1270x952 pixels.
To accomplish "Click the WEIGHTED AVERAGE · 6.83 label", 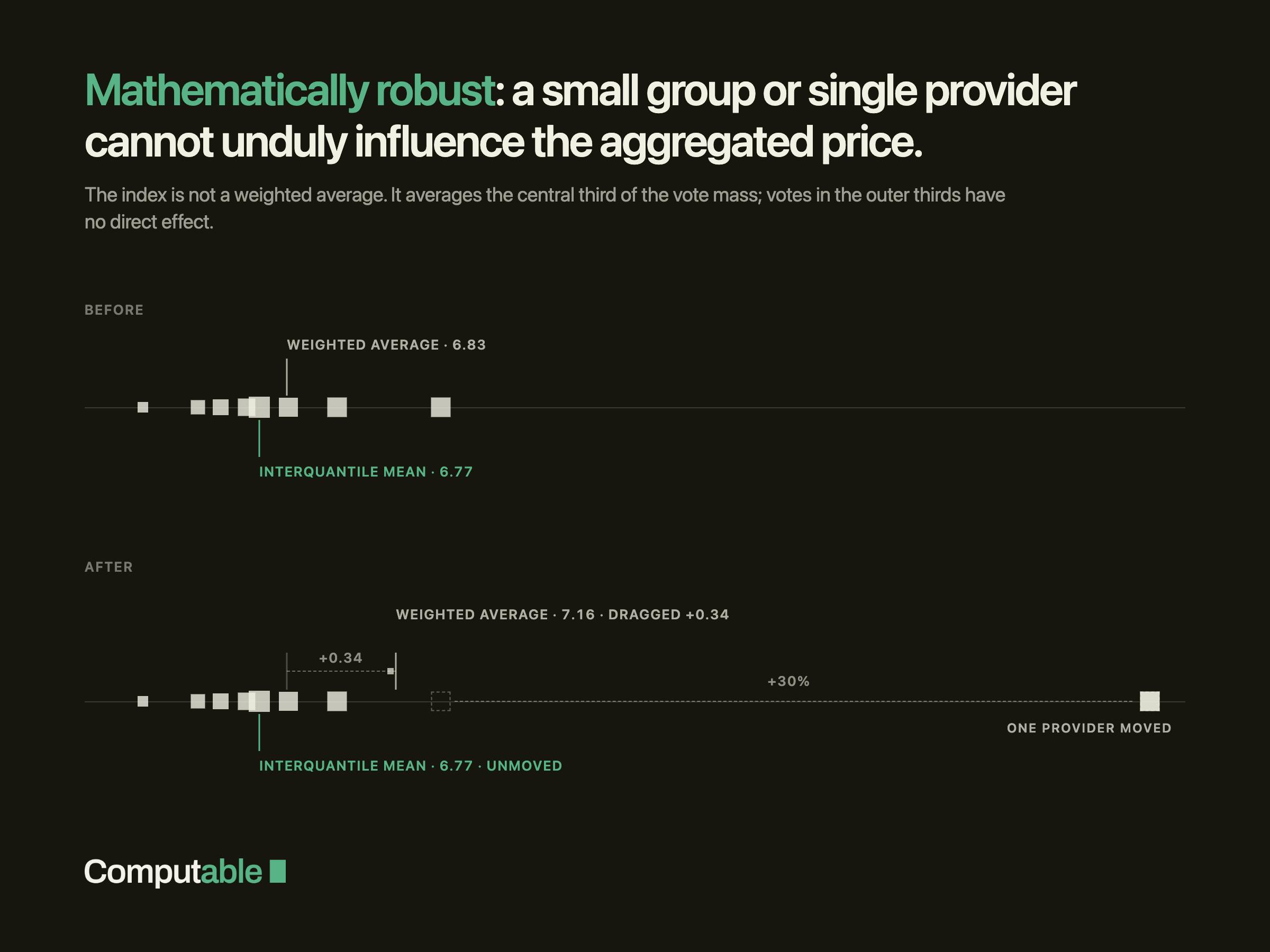I will pyautogui.click(x=386, y=345).
